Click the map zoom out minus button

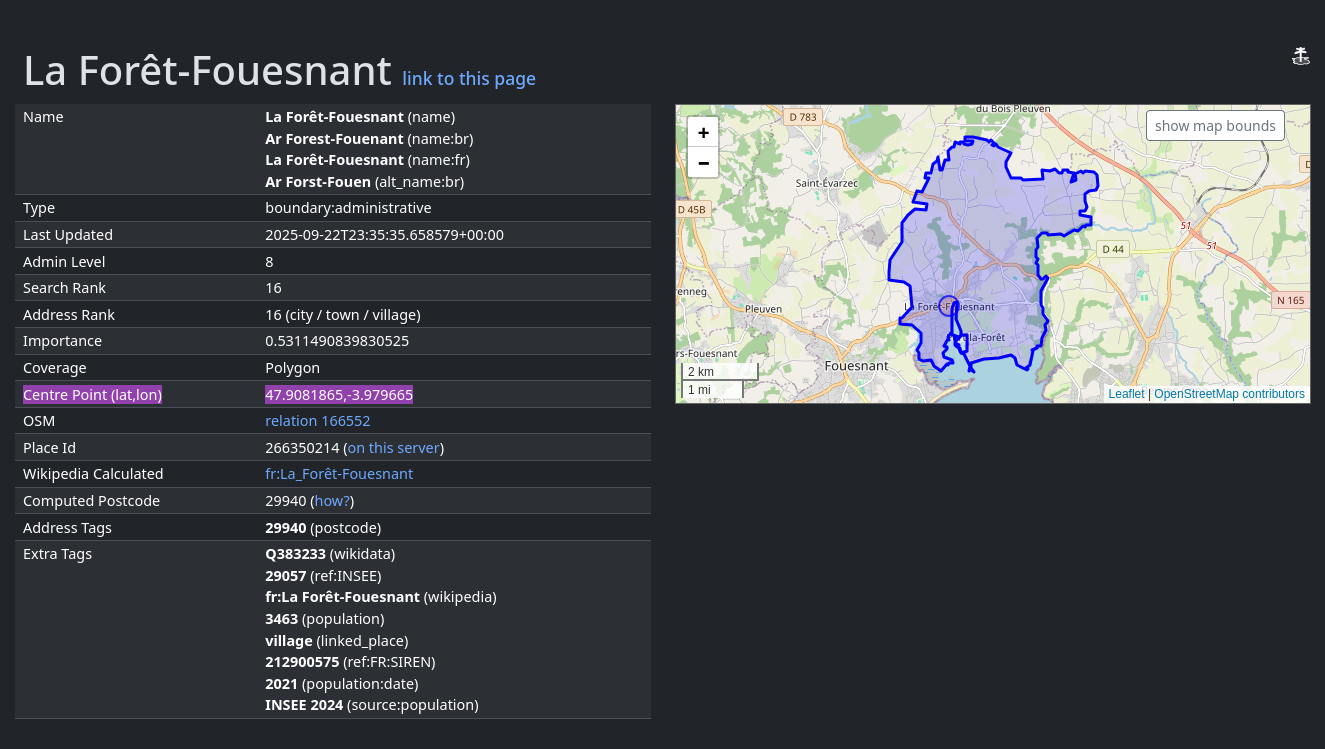703,162
